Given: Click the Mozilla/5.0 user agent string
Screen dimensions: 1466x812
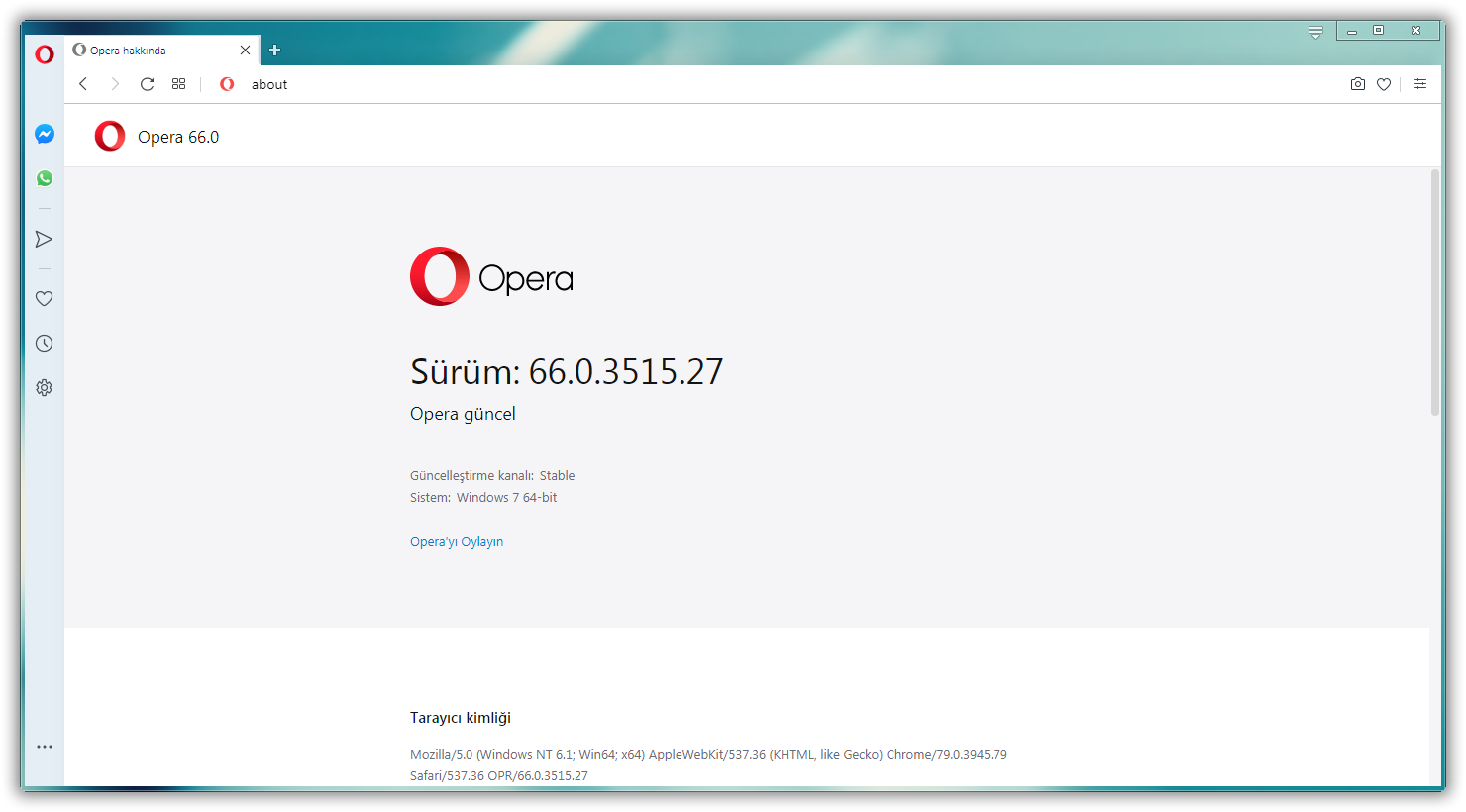Looking at the screenshot, I should [708, 764].
